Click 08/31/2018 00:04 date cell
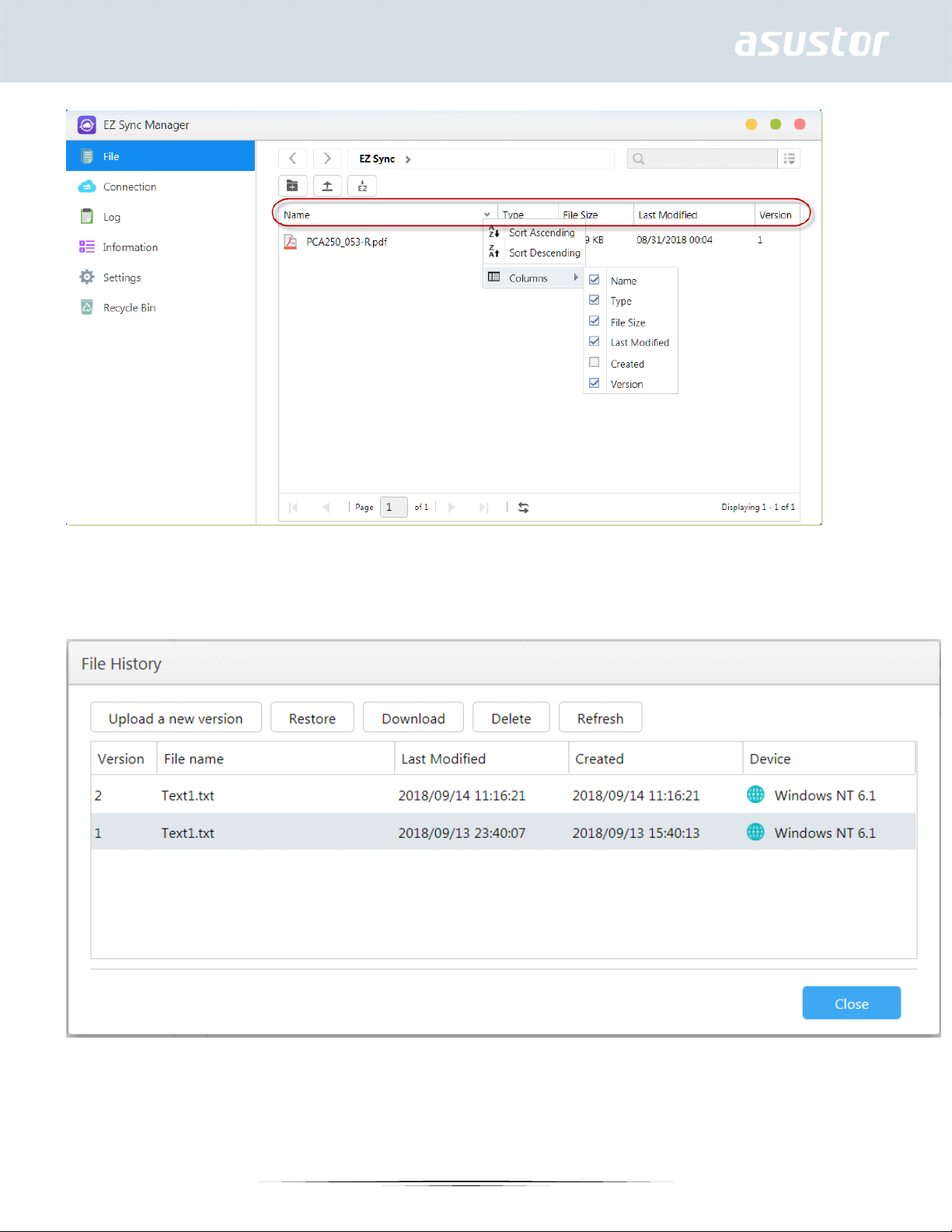The height and width of the screenshot is (1232, 952). (x=675, y=240)
